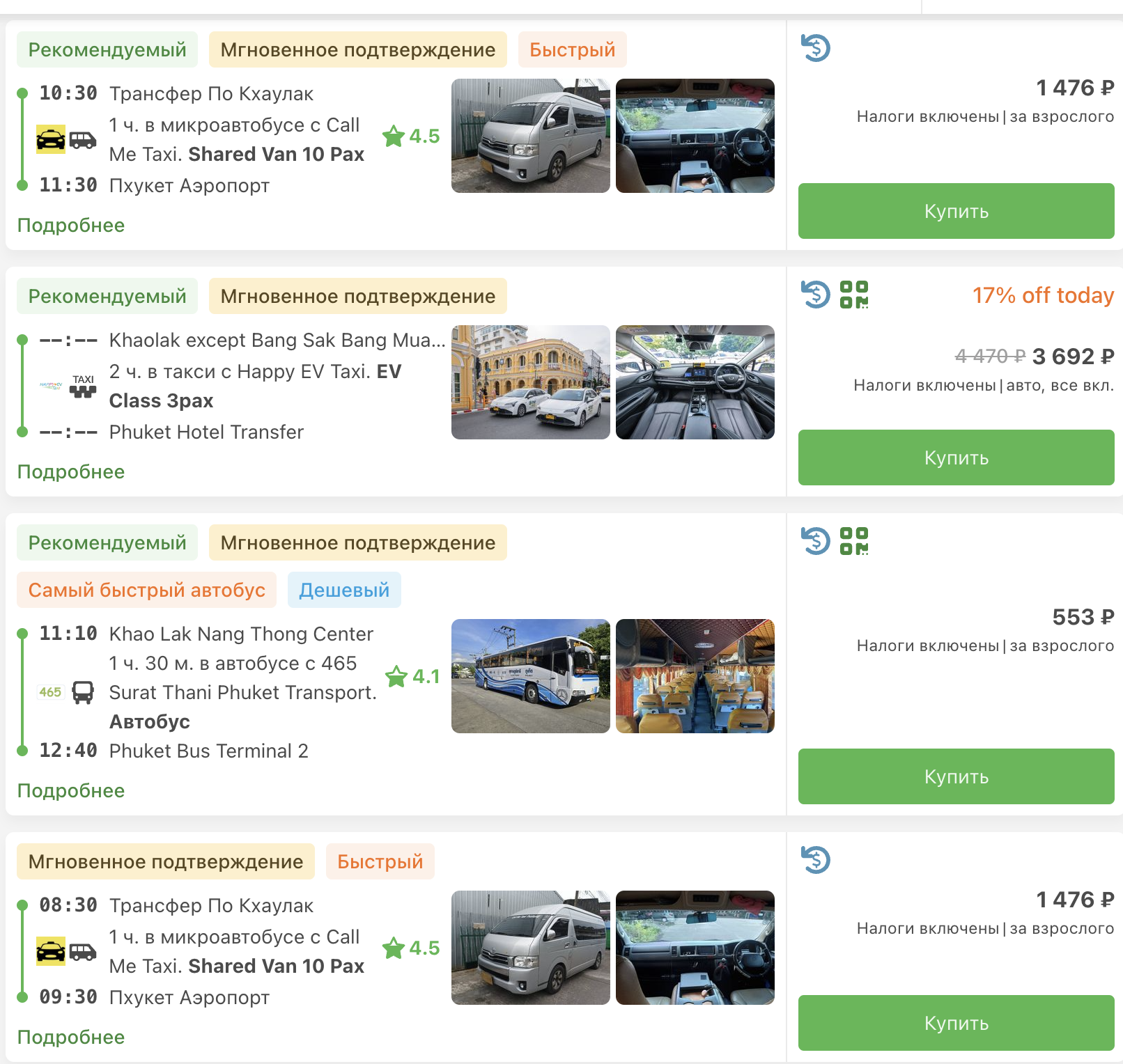Click refund icon on 553 ₽ bus listing
Viewport: 1123px width, 1064px height.
coord(815,540)
